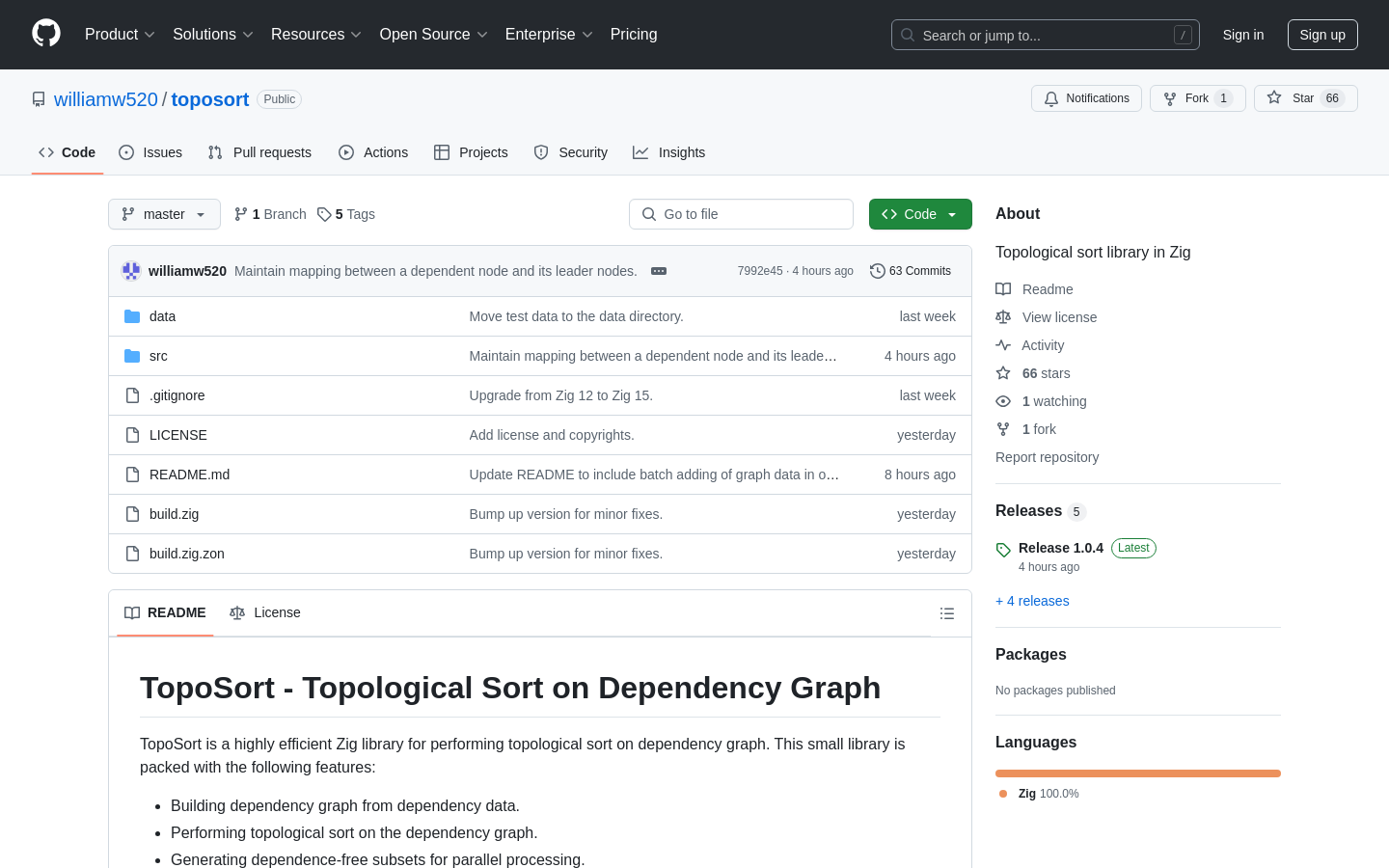Open build.zig.zon file link
This screenshot has height=868, width=1389.
[187, 554]
